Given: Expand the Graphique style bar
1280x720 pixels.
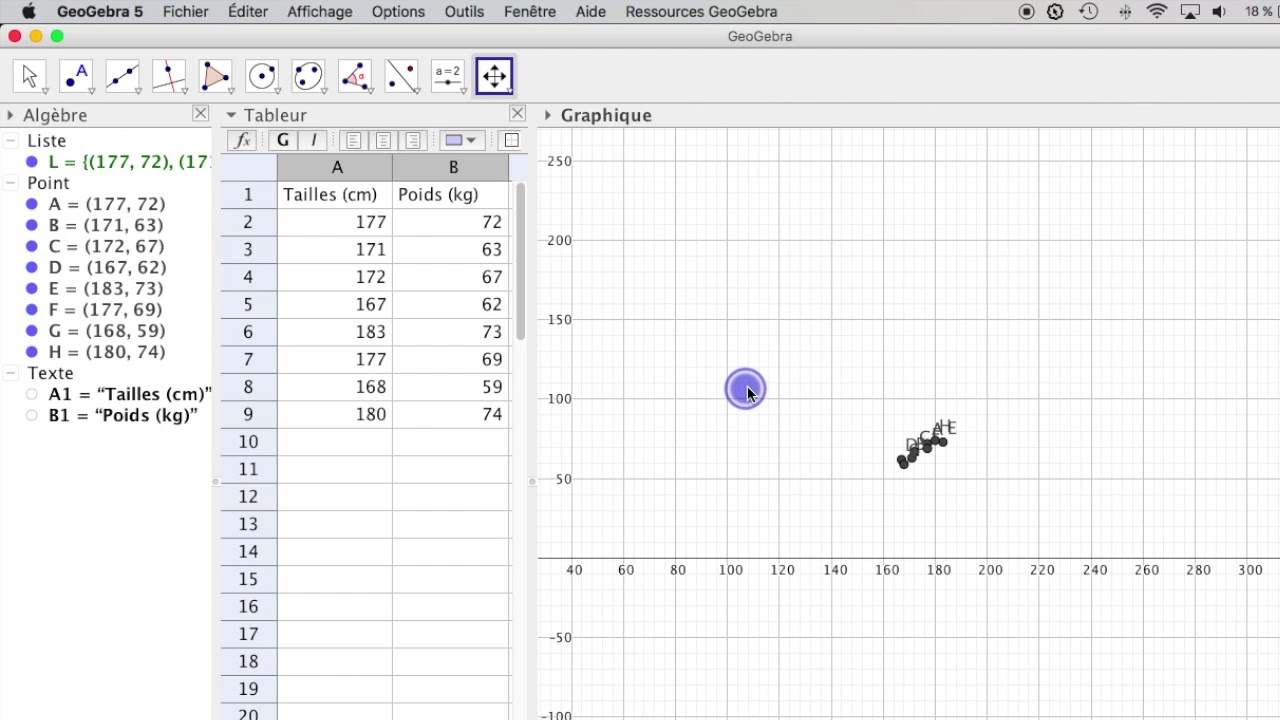Looking at the screenshot, I should pyautogui.click(x=548, y=116).
